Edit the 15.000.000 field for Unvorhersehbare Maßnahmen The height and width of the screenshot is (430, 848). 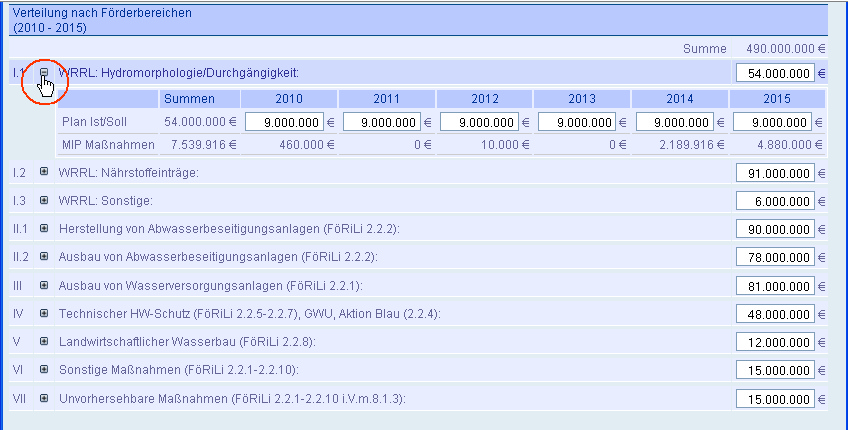coord(775,399)
